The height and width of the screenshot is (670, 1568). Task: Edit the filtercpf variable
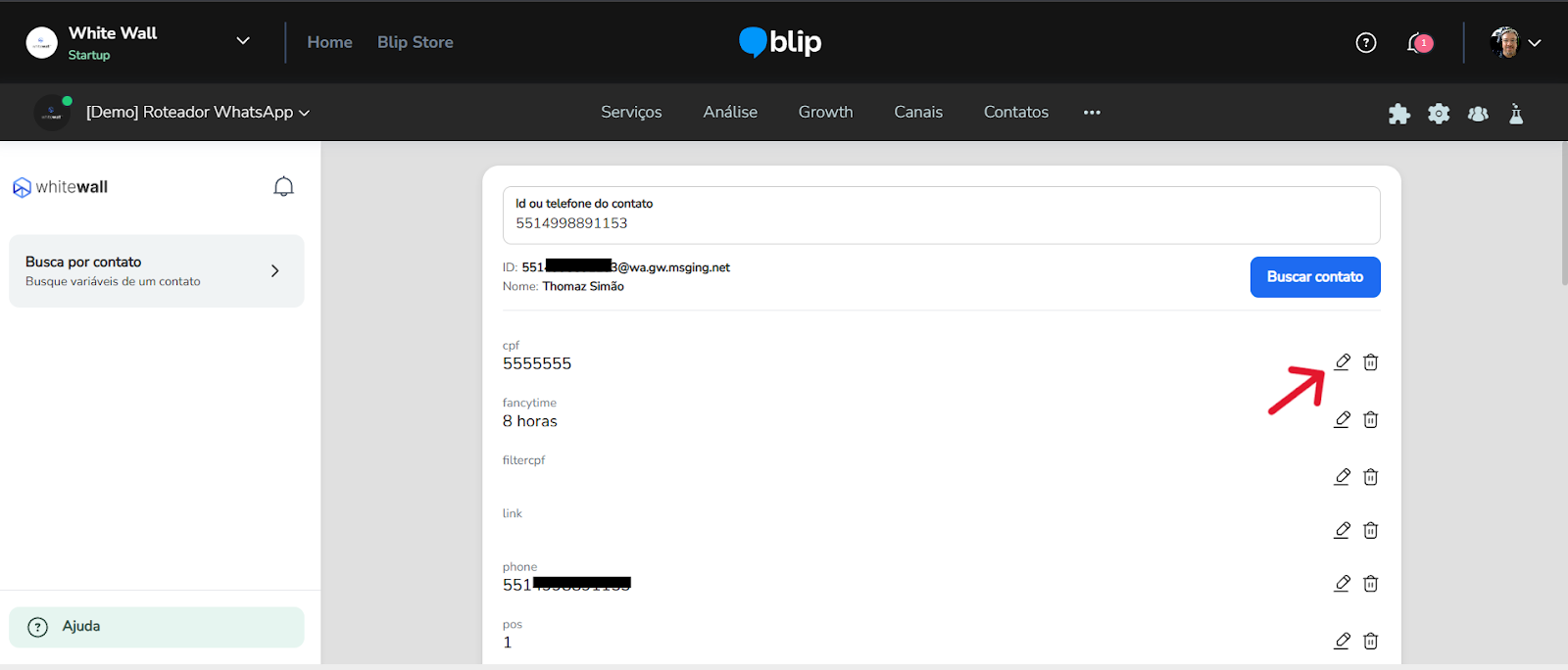pos(1342,477)
